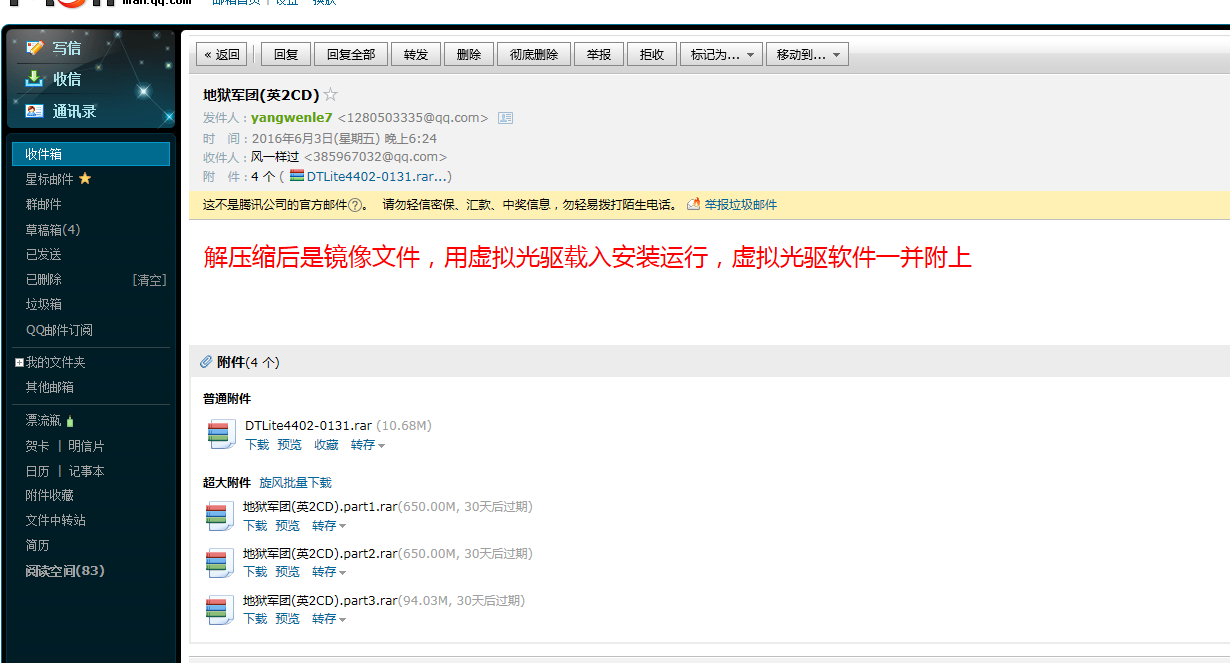Click the 旋风批量下载 link

(x=295, y=483)
